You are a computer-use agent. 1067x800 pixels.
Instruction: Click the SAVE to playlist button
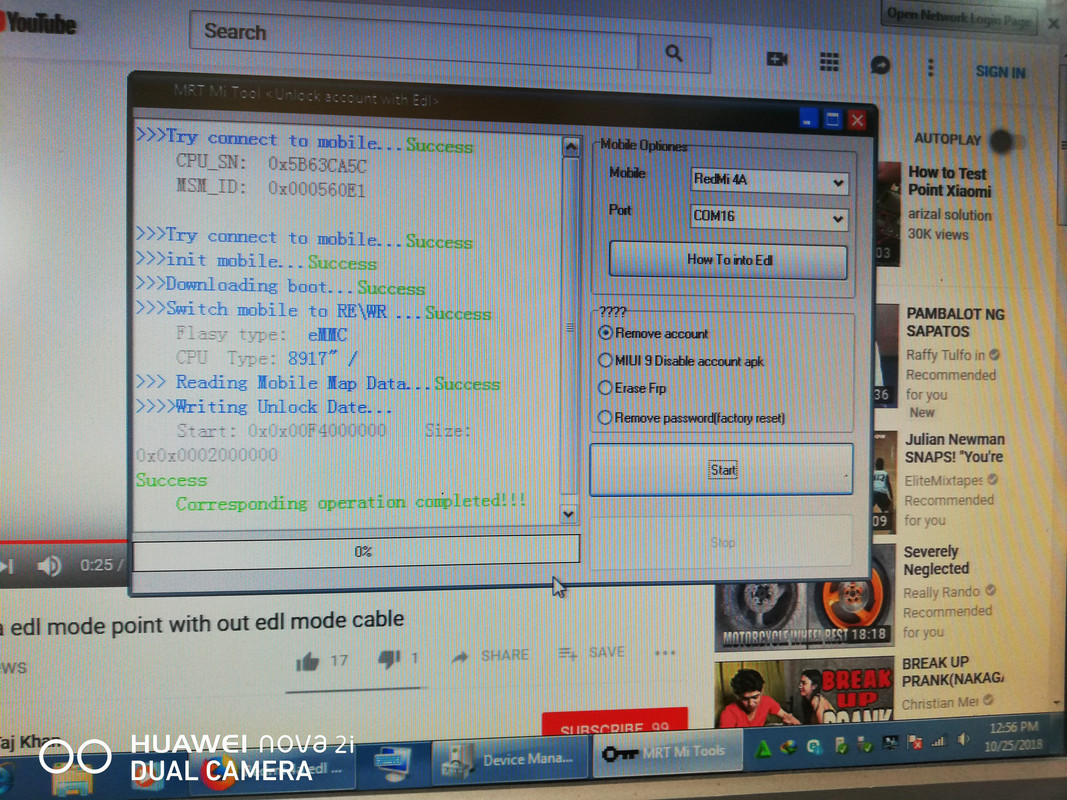pos(591,652)
